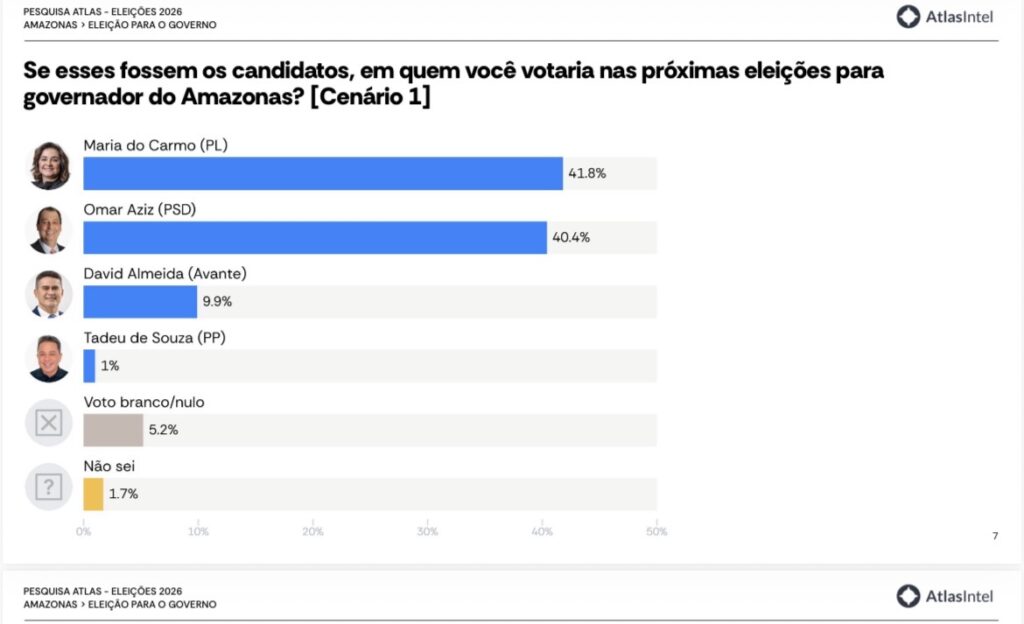Image resolution: width=1024 pixels, height=624 pixels.
Task: Click the Não sei question mark icon
Action: pyautogui.click(x=49, y=487)
